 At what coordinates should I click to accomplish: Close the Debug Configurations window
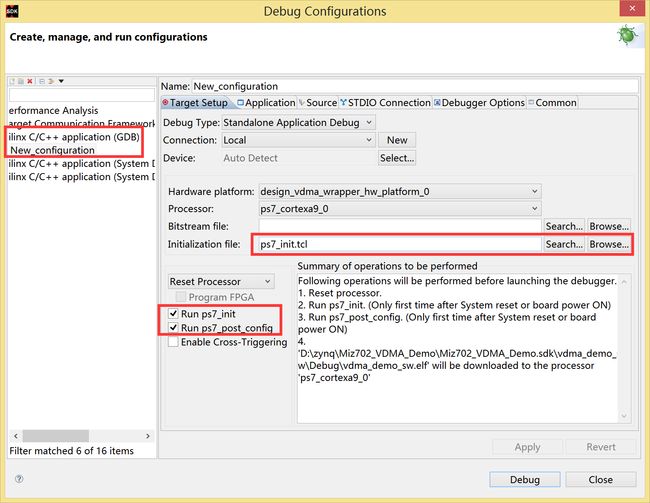[632, 8]
